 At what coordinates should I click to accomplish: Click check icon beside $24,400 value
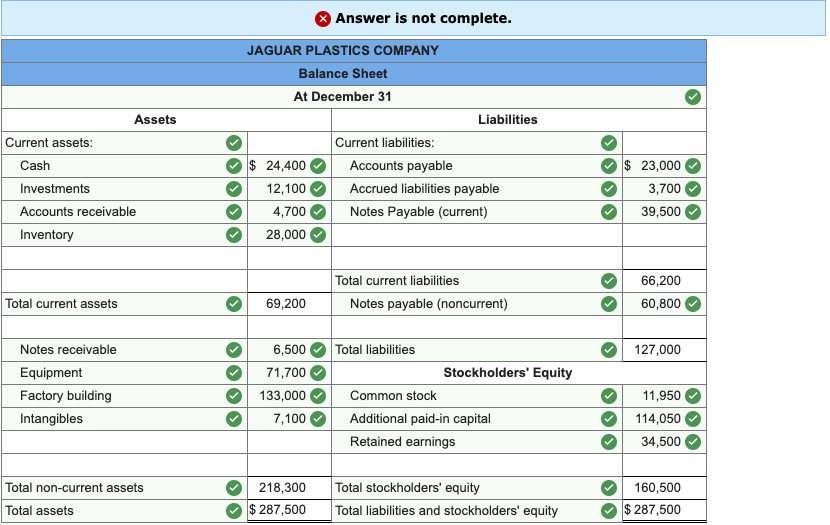click(318, 166)
